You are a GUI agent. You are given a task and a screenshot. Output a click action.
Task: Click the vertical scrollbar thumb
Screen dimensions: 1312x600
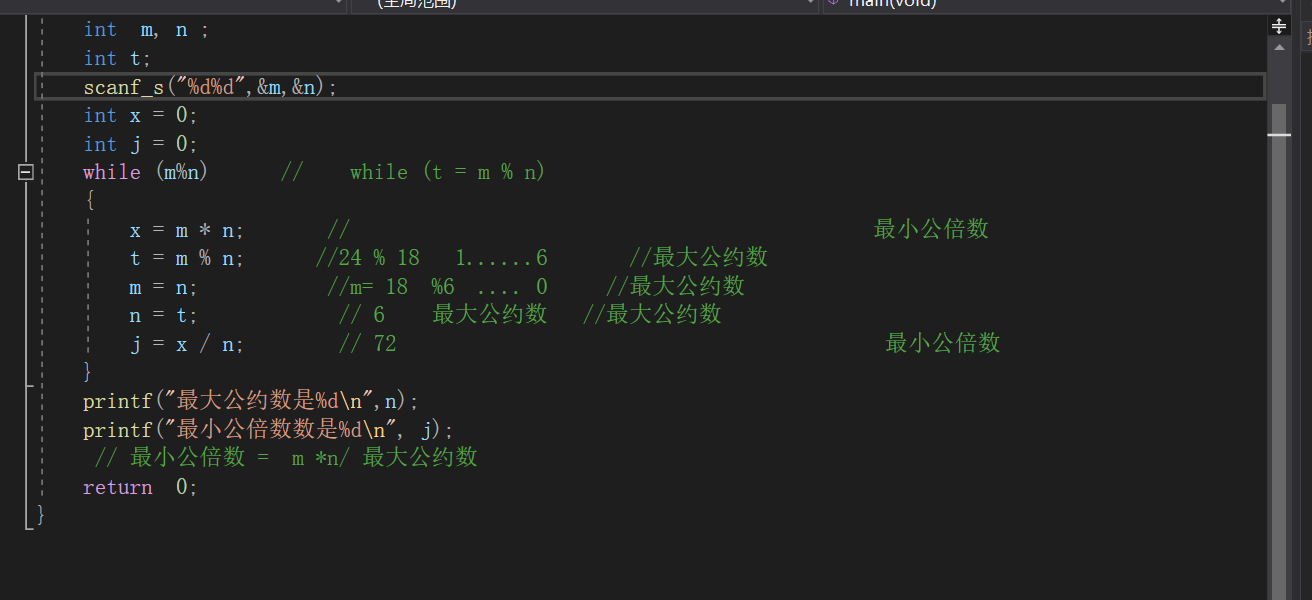click(x=1279, y=118)
